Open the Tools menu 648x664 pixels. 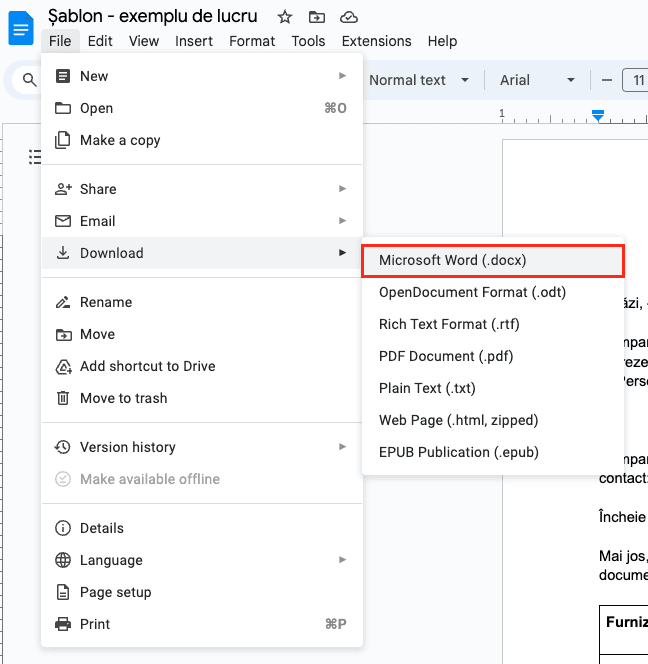pos(308,41)
